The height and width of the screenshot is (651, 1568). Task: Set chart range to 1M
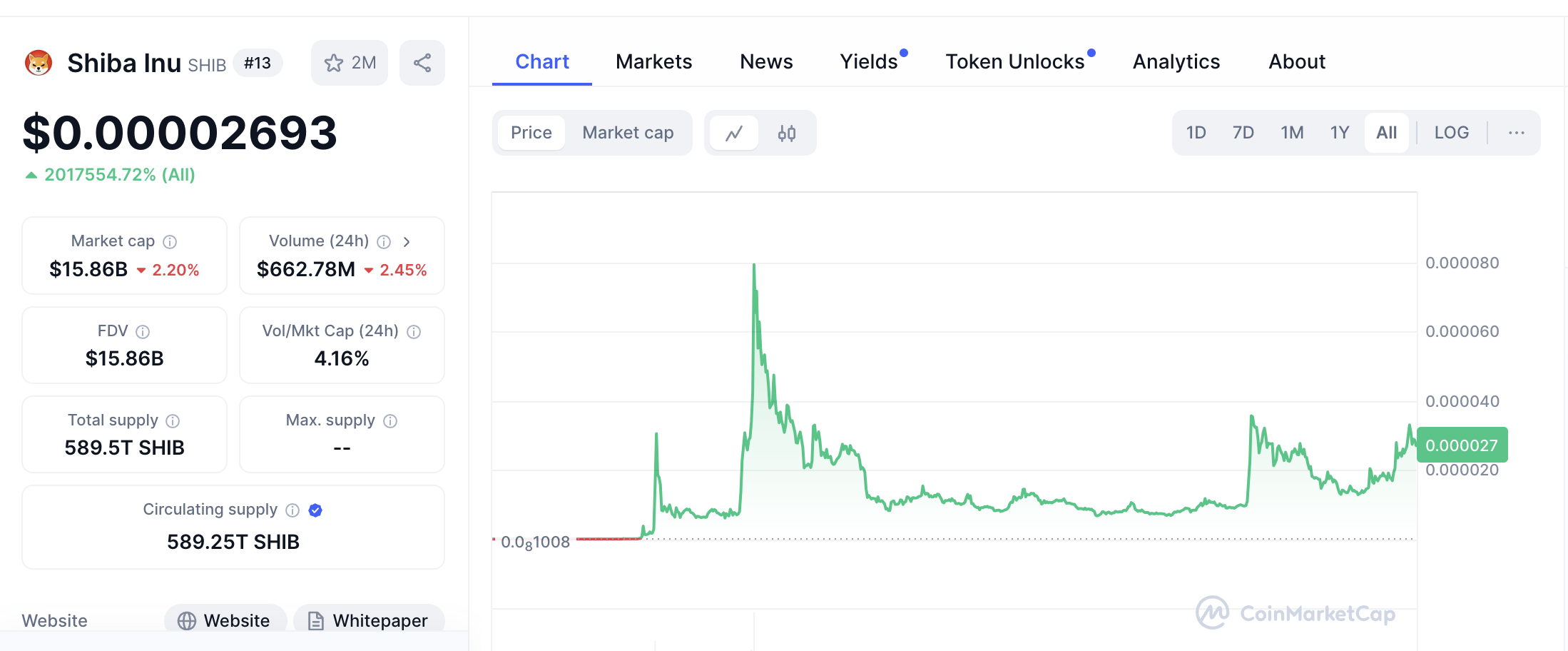tap(1292, 133)
